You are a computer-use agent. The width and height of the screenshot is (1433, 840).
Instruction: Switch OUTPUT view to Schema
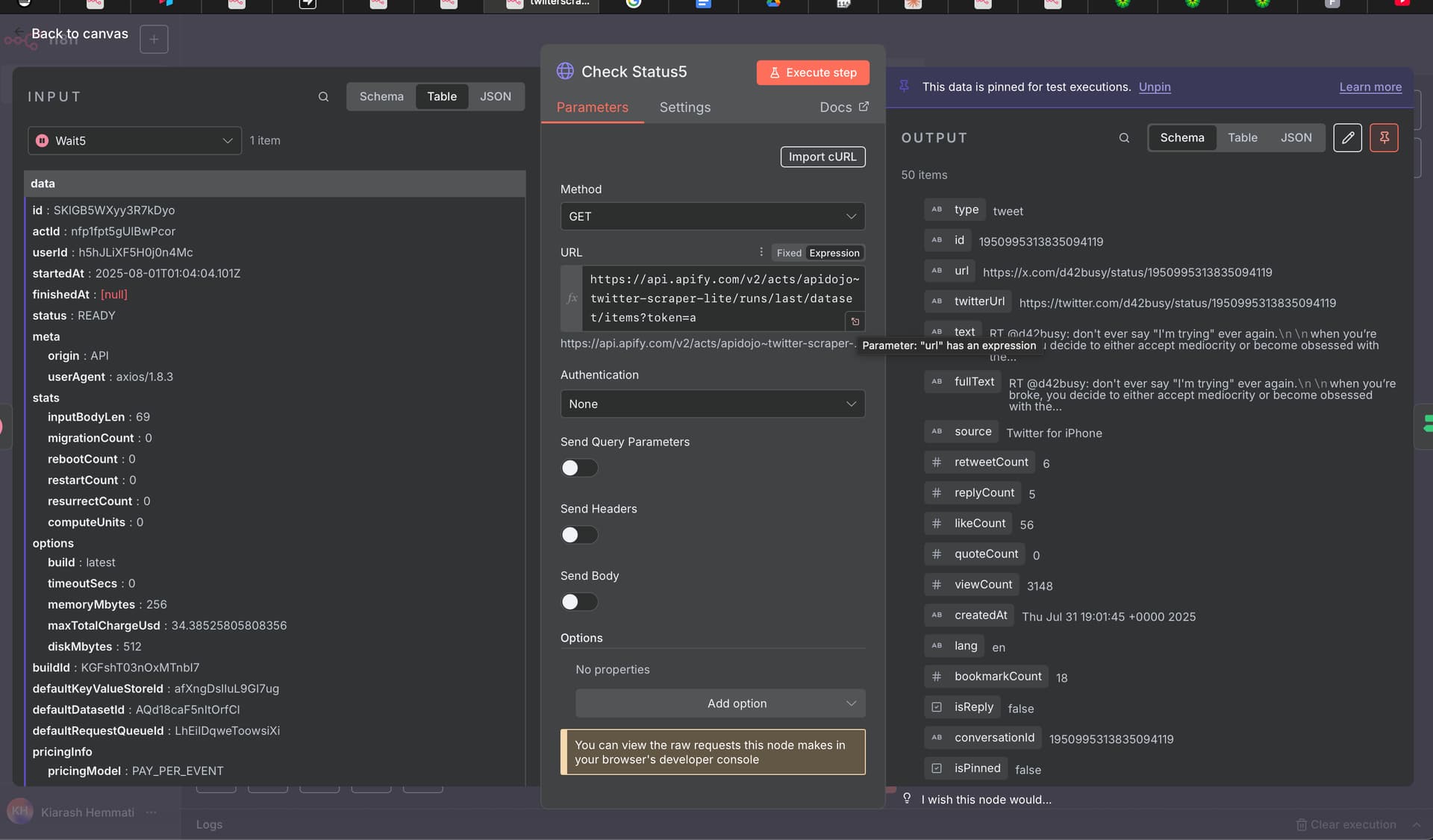[1182, 138]
